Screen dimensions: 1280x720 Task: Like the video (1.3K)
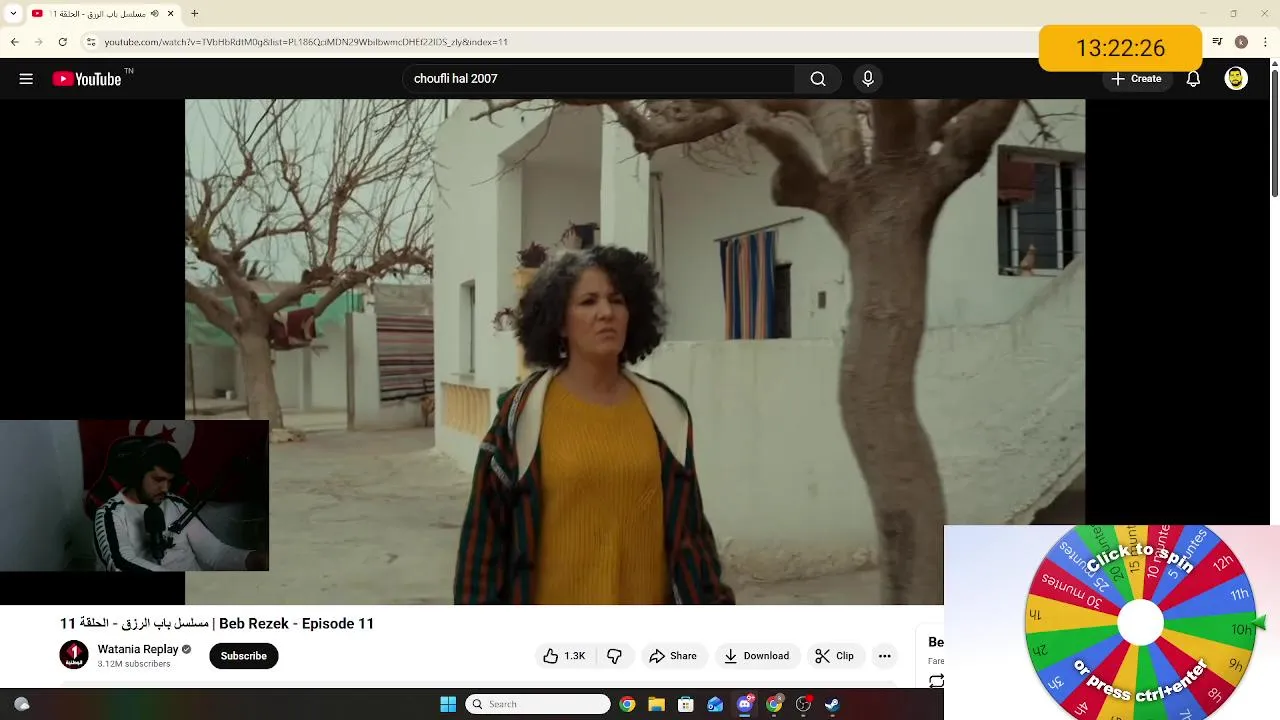click(x=565, y=656)
